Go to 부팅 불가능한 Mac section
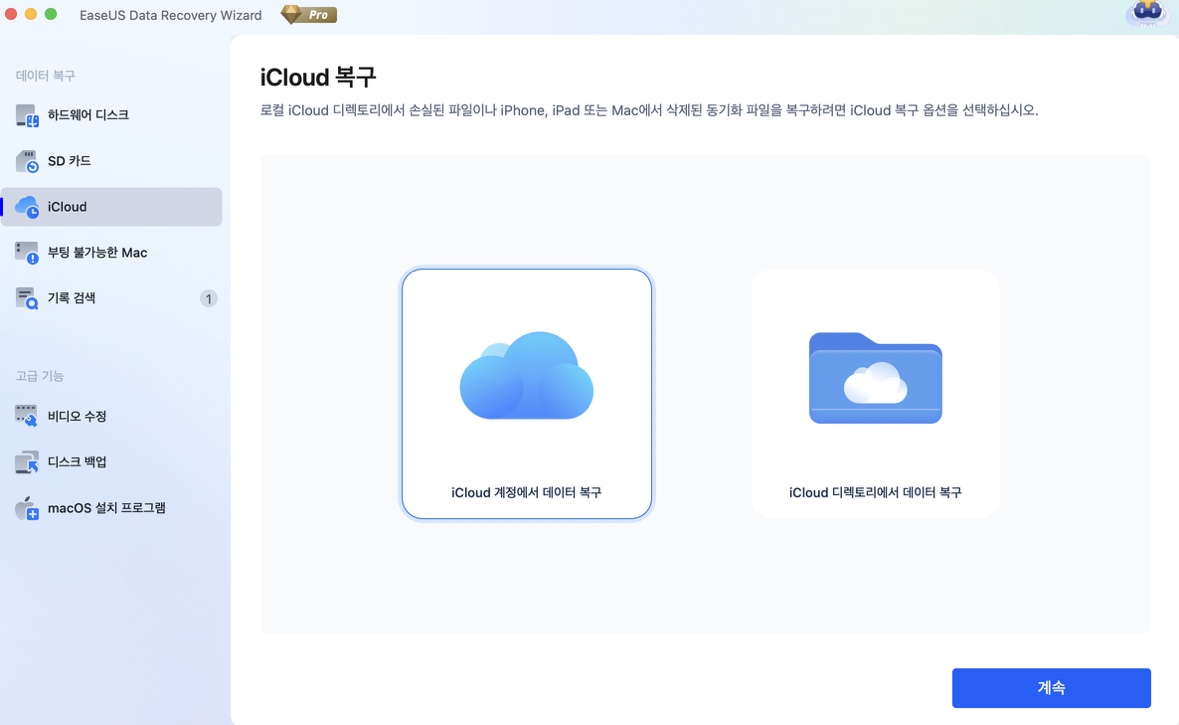1179x725 pixels. click(111, 253)
